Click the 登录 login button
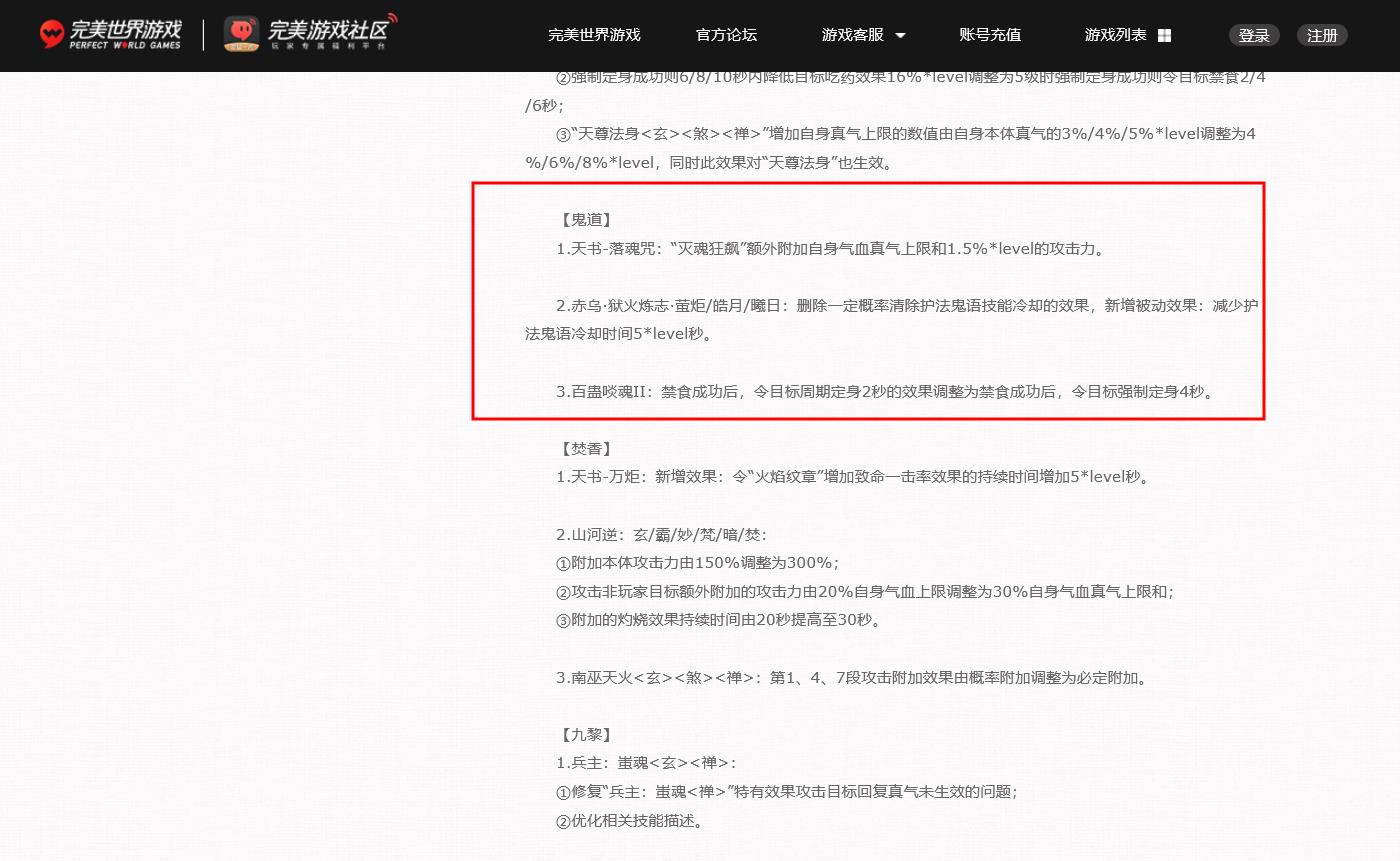Viewport: 1400px width, 861px height. [1254, 34]
